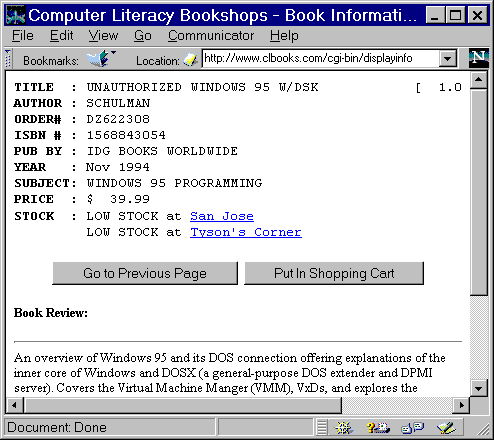Screen dimensions: 494x440
Task: Click the page proxy icon beside Location
Action: (190, 60)
